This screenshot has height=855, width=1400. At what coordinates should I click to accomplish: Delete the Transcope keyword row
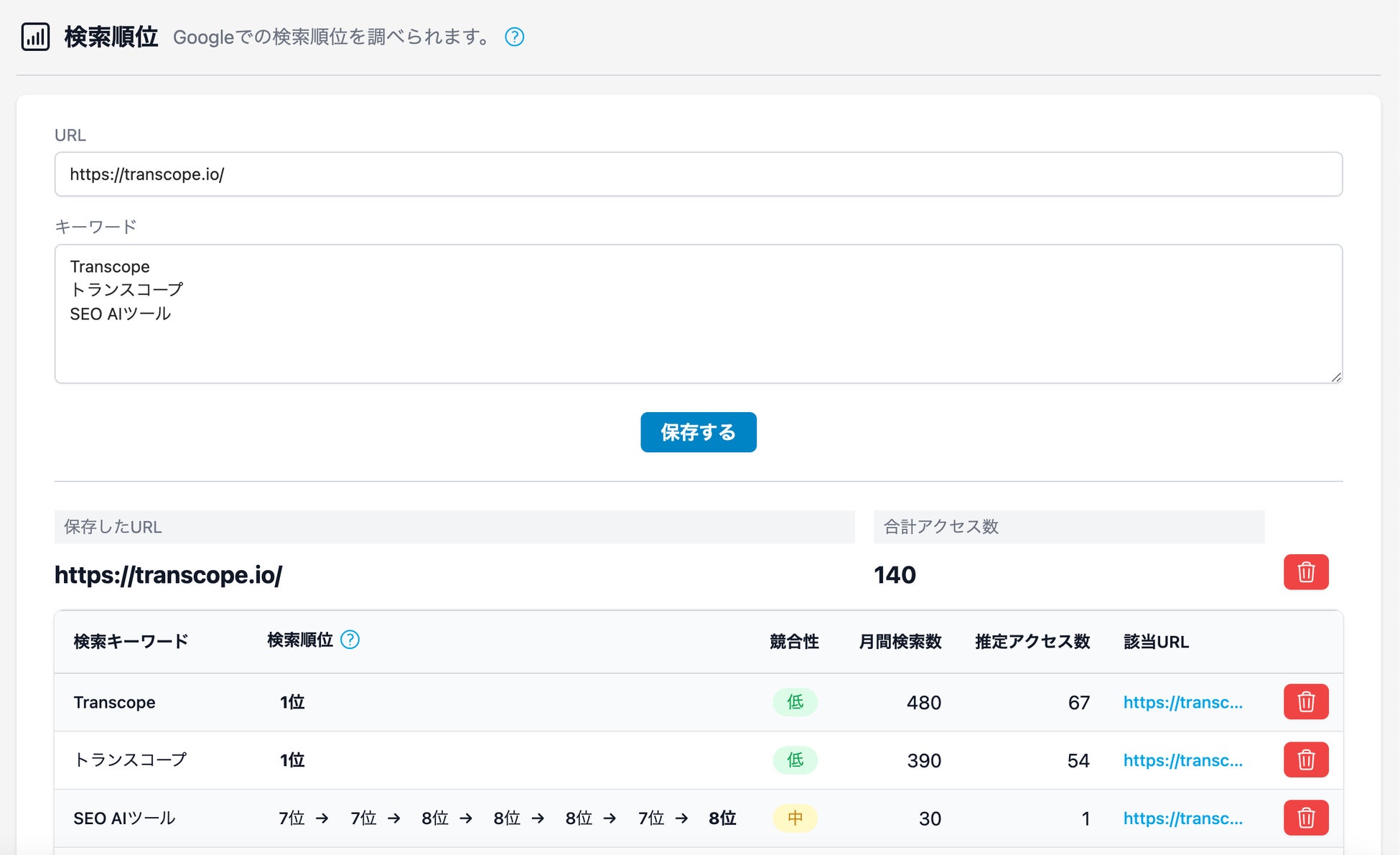click(x=1305, y=702)
